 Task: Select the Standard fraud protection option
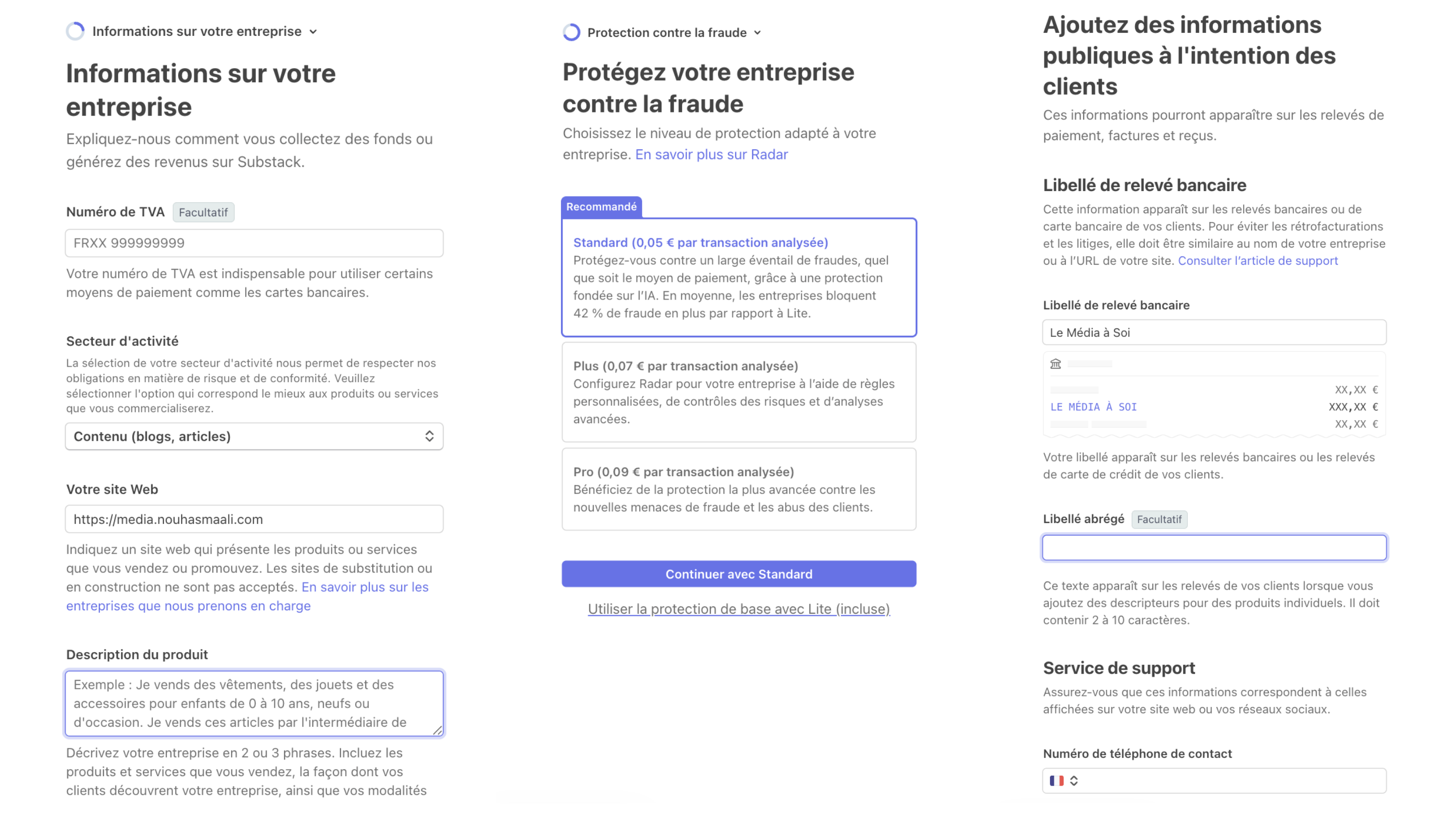coord(739,277)
